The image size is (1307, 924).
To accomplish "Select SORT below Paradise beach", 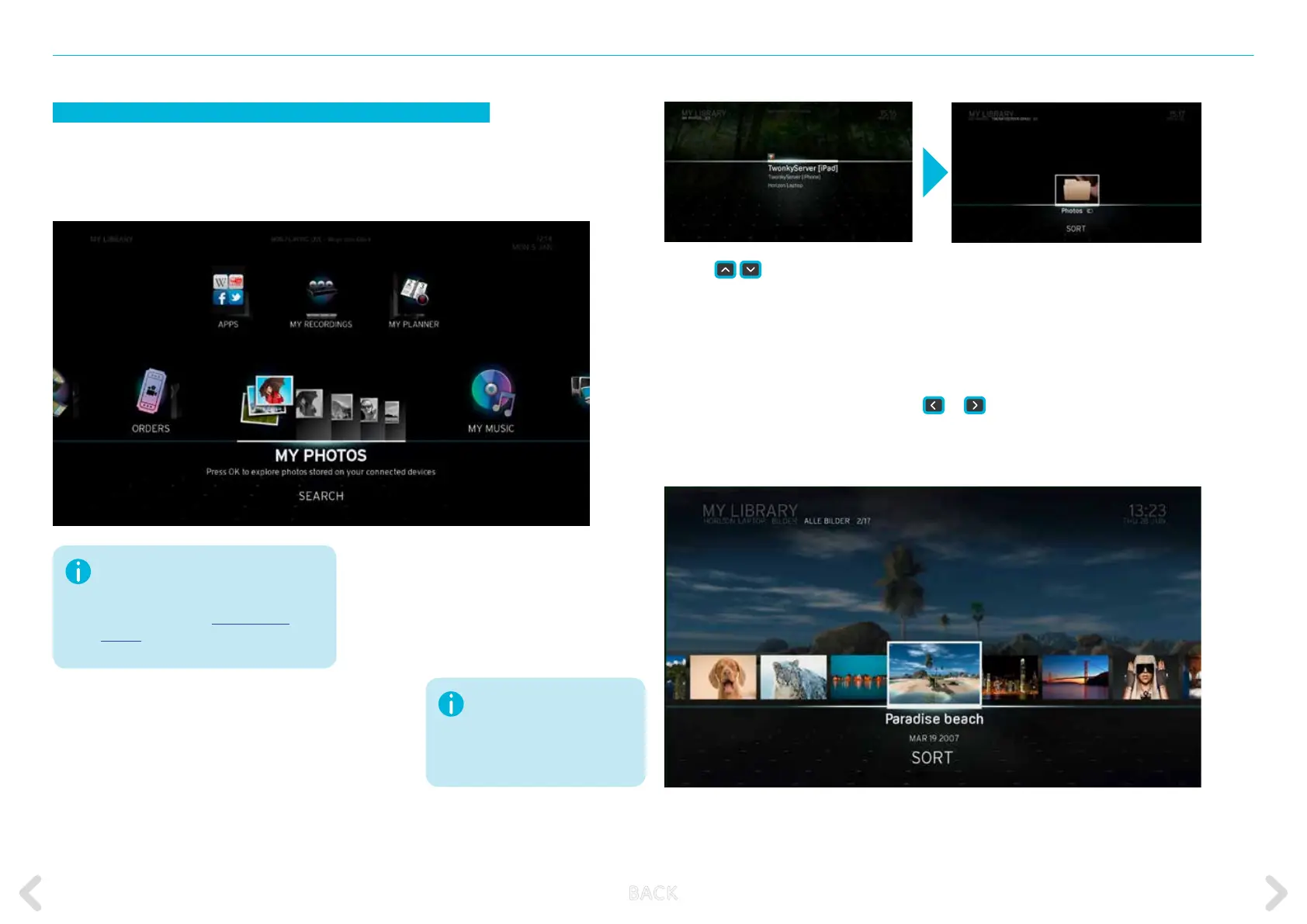I will pyautogui.click(x=931, y=758).
